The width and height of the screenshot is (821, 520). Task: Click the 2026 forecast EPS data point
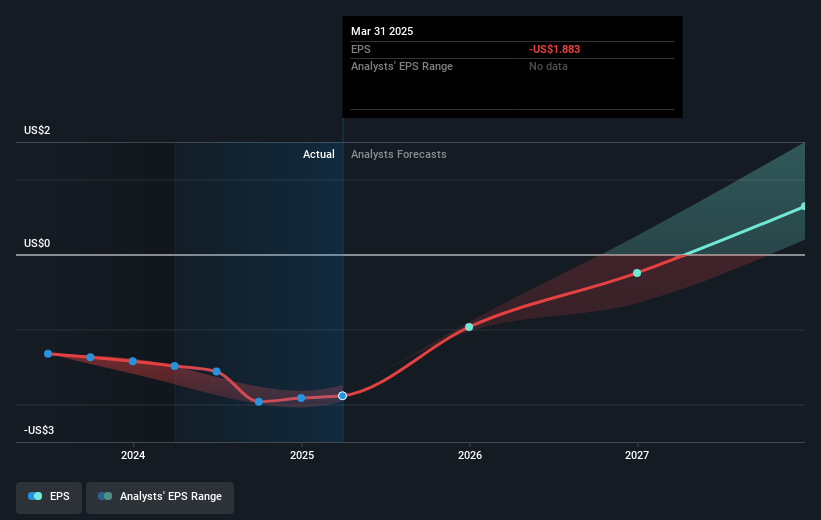(469, 327)
